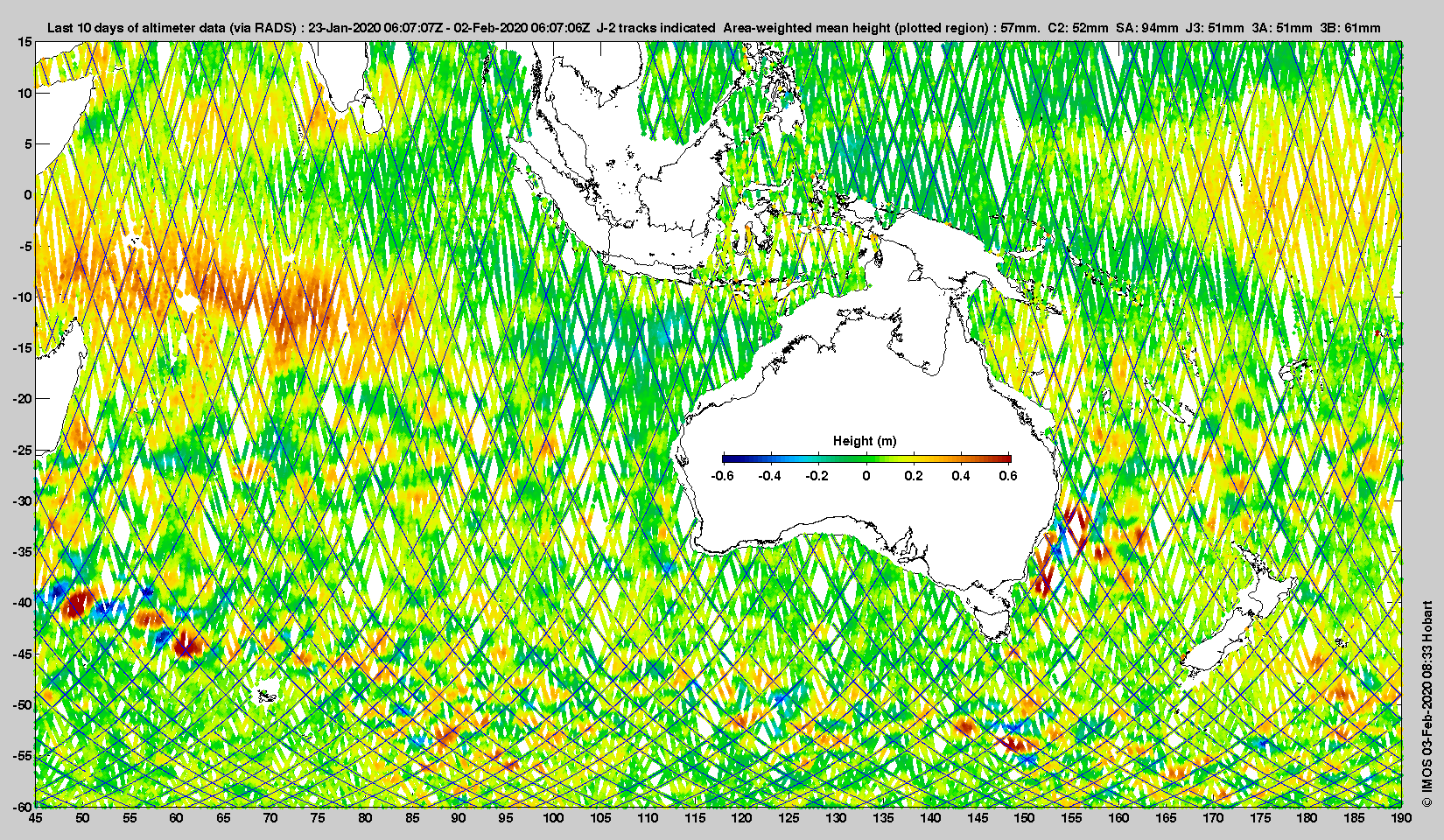The width and height of the screenshot is (1444, 840).
Task: Click the latitude axis label "-40"
Action: click(23, 603)
